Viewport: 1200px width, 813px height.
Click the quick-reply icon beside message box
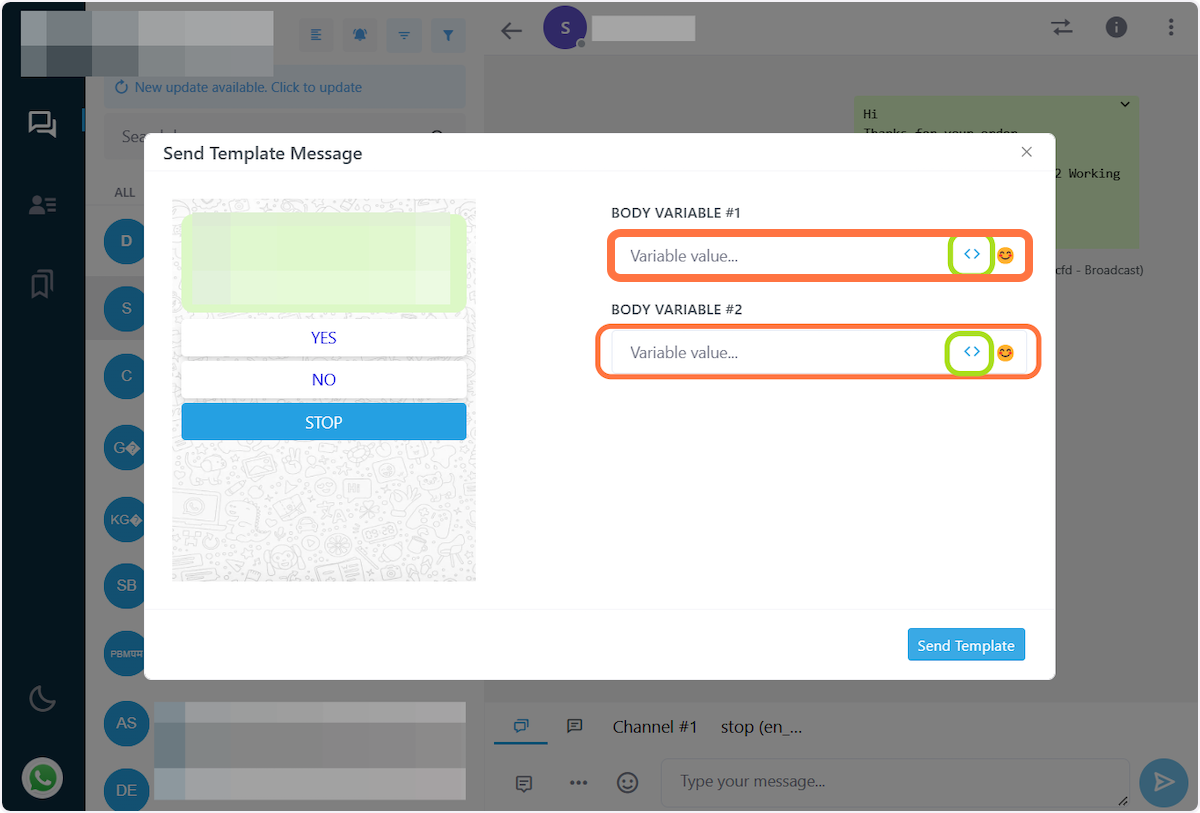click(524, 783)
